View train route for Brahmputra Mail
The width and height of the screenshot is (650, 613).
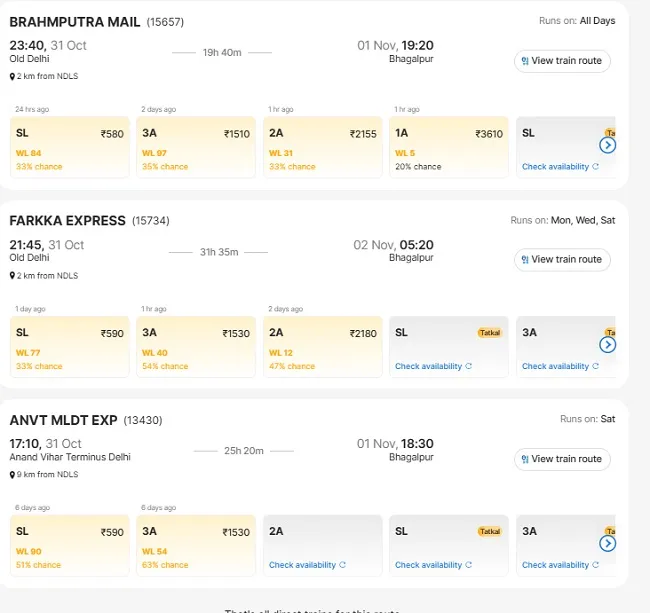[562, 61]
